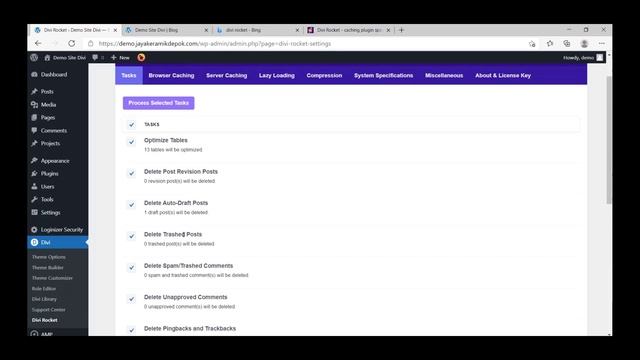Switch to the System Specifications tab

click(384, 76)
